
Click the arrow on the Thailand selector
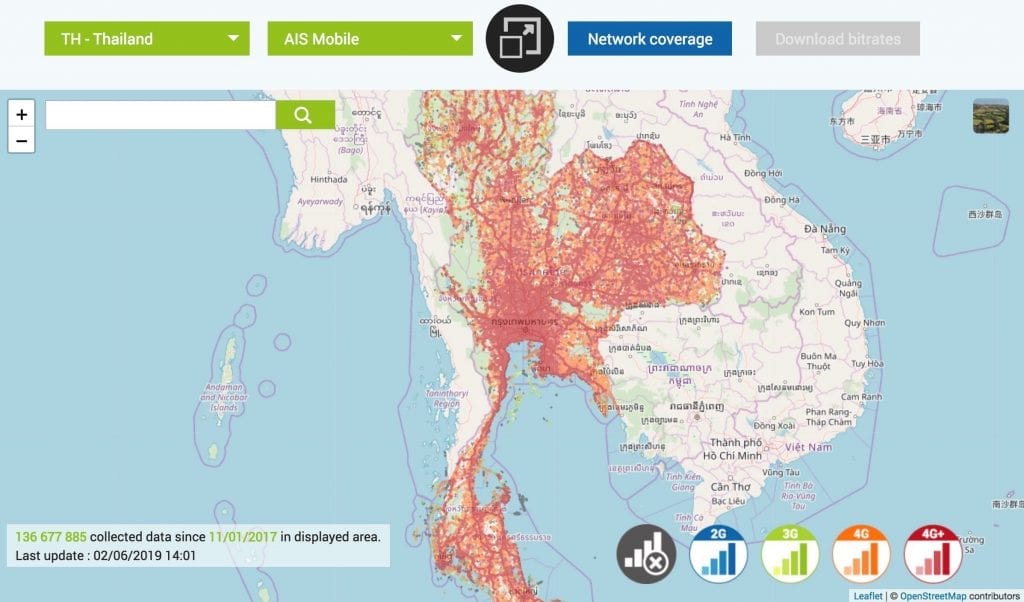[233, 39]
